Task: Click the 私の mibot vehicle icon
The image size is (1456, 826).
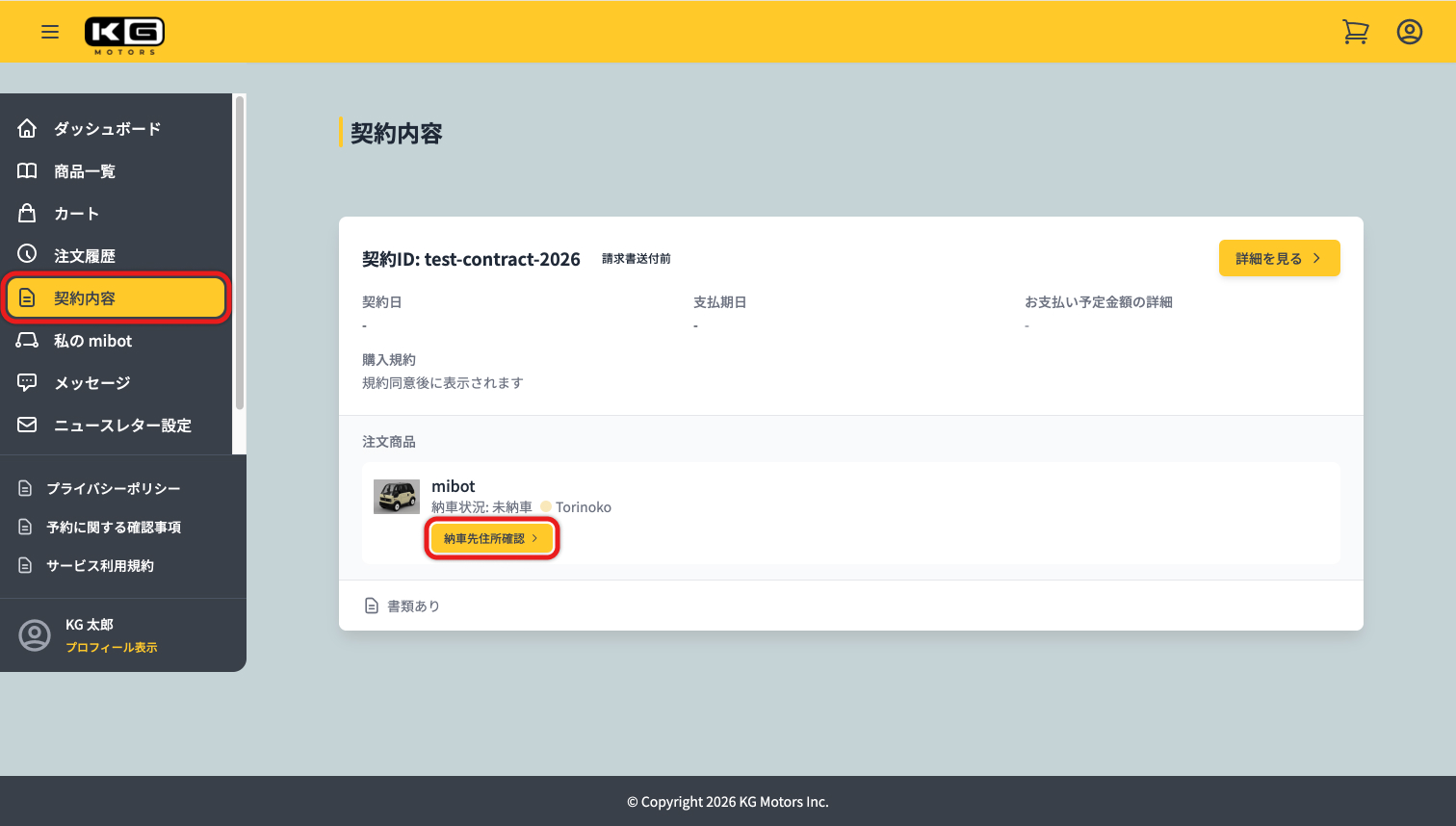Action: [28, 340]
